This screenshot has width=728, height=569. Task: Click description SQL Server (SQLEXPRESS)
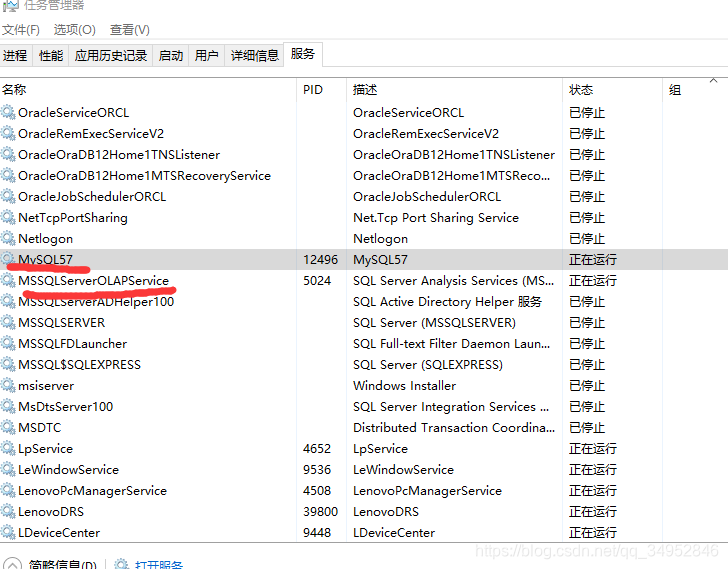428,364
